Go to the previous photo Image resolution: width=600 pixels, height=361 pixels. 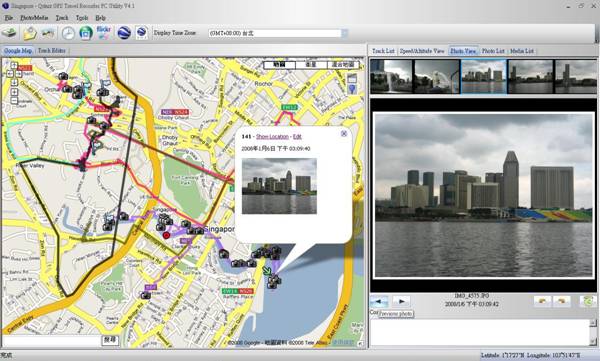[x=380, y=301]
